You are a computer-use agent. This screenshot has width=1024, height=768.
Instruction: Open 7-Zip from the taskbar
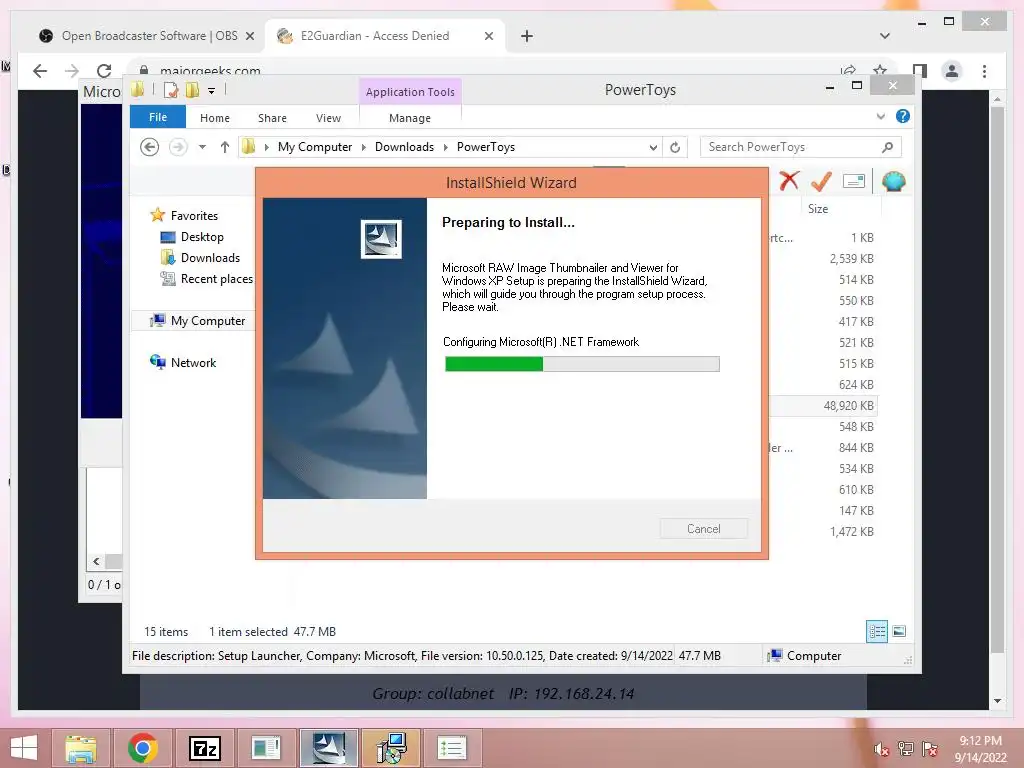pyautogui.click(x=204, y=748)
